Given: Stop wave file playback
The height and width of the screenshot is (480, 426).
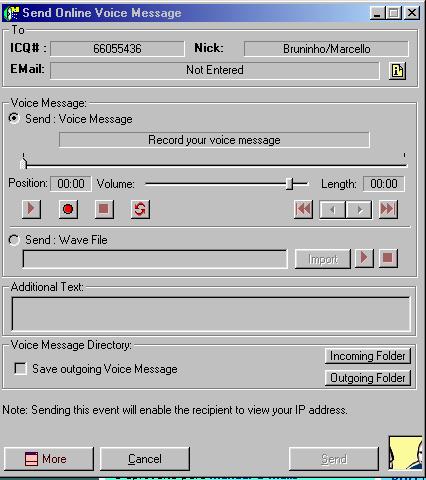Looking at the screenshot, I should pos(388,258).
